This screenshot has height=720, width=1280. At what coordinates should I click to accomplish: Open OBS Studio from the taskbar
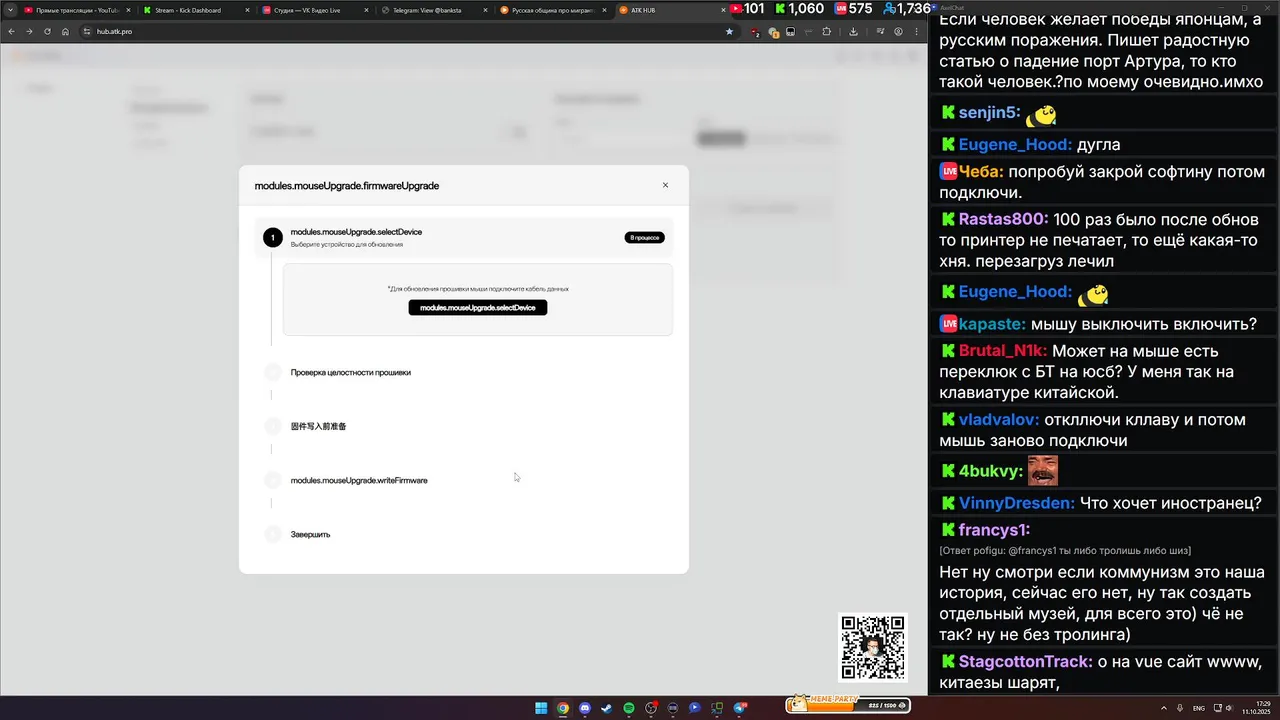tap(651, 708)
